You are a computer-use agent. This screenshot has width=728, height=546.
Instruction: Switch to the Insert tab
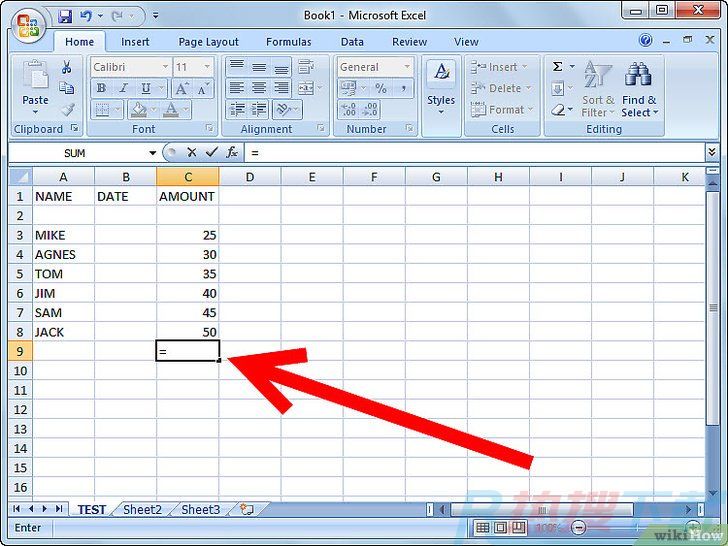pos(135,42)
